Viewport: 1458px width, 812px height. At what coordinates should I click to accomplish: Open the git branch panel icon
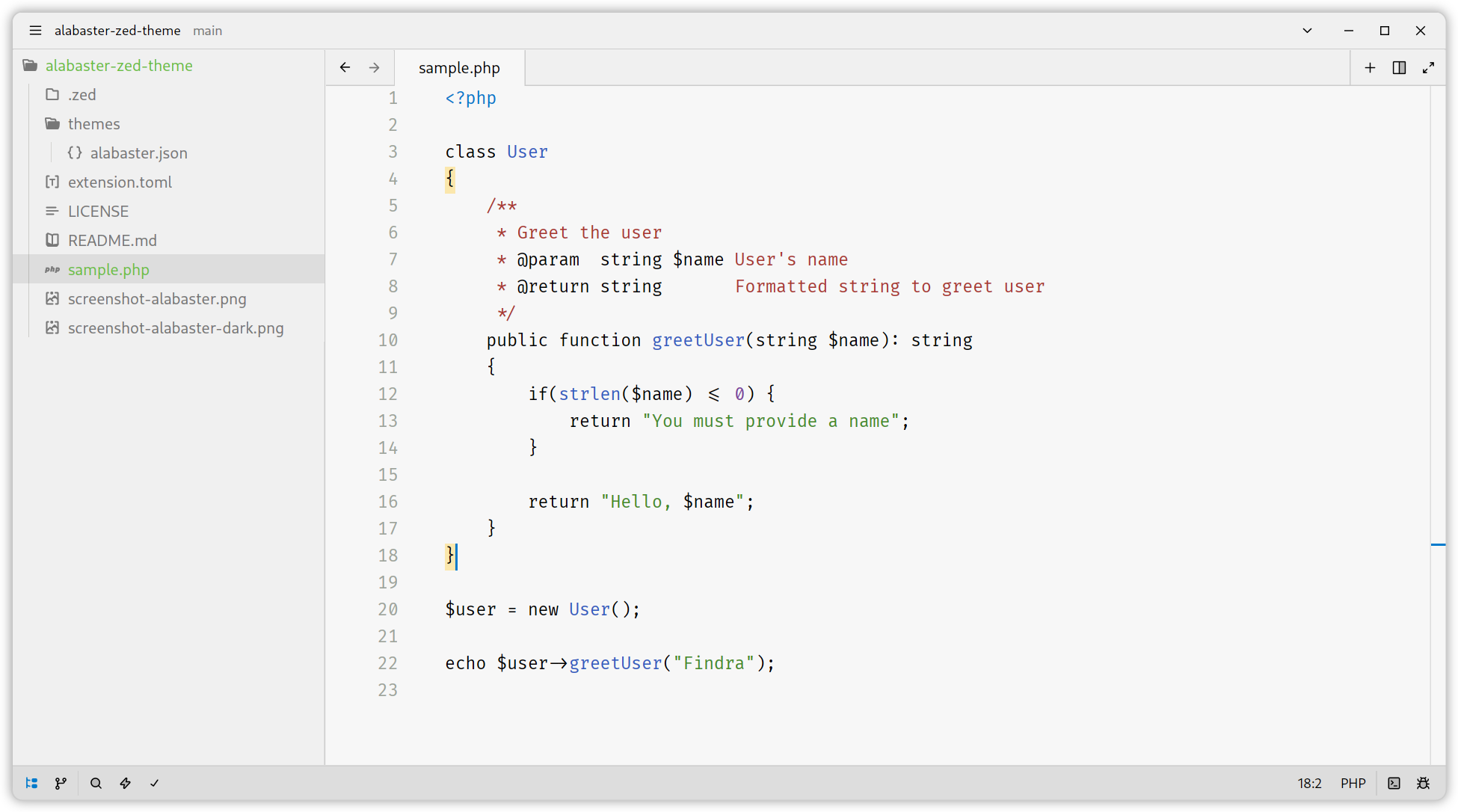(x=61, y=783)
